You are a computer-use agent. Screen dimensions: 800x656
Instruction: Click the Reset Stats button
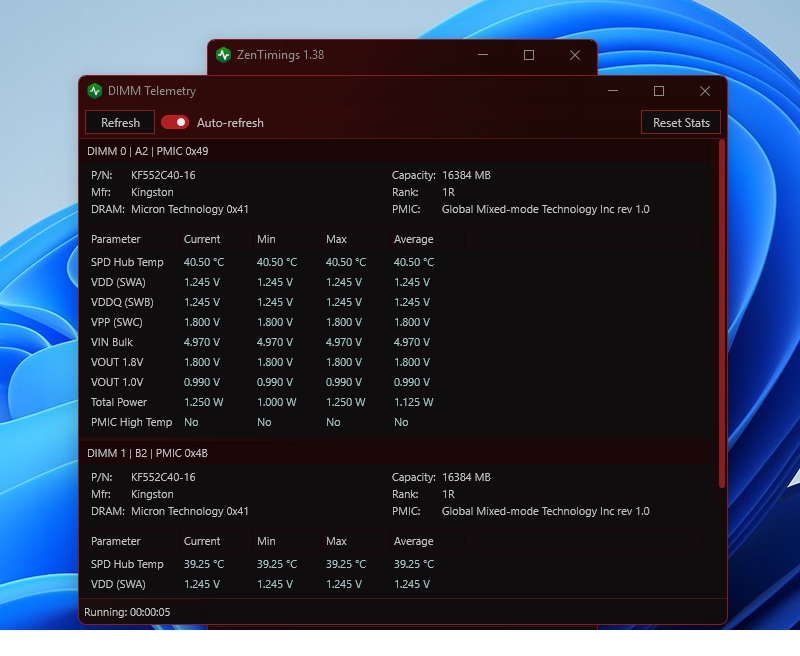pos(681,122)
